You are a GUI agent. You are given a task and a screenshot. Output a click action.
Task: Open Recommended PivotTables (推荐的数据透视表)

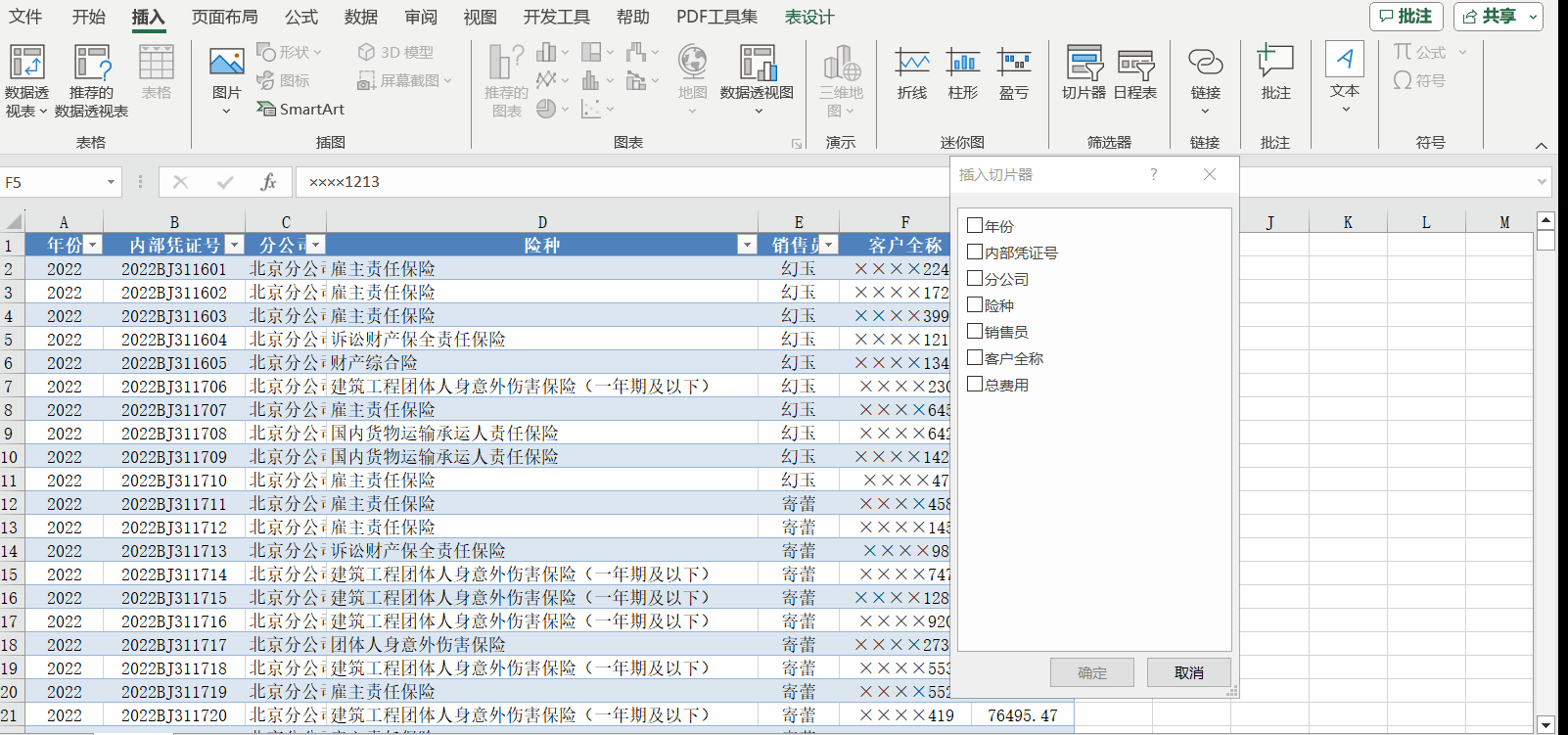point(91,65)
